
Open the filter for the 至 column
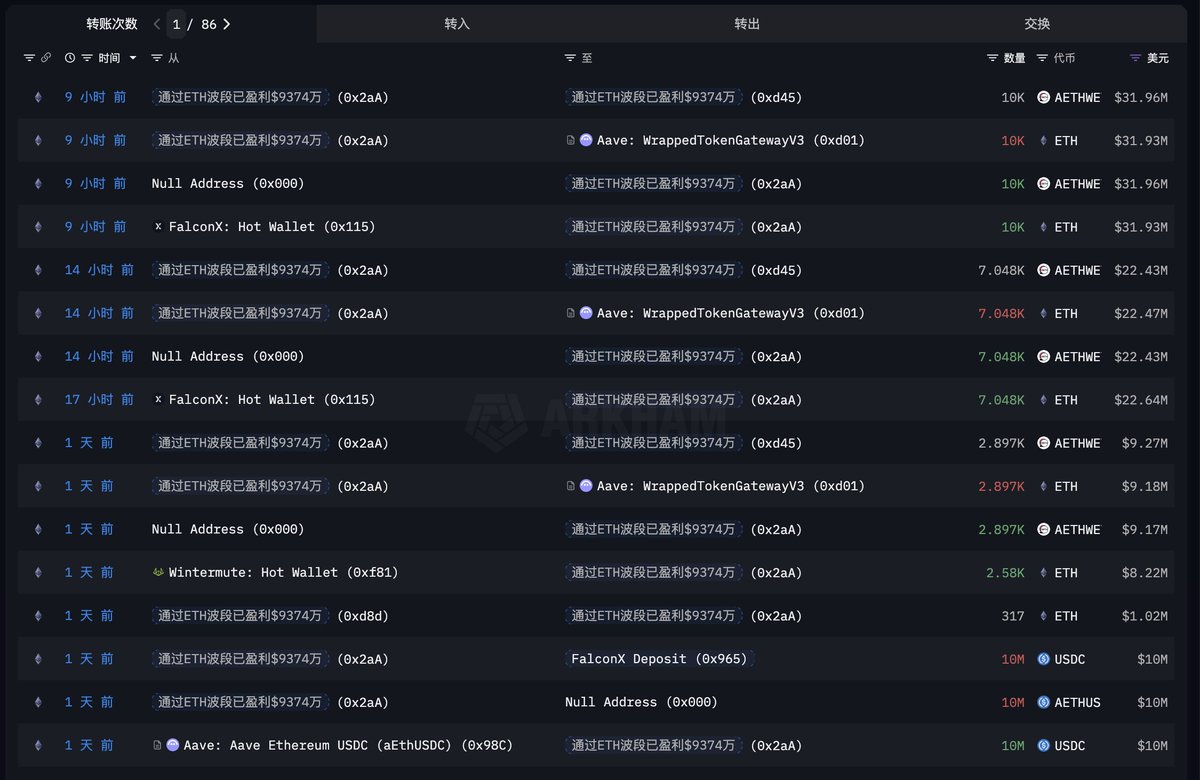pos(570,58)
